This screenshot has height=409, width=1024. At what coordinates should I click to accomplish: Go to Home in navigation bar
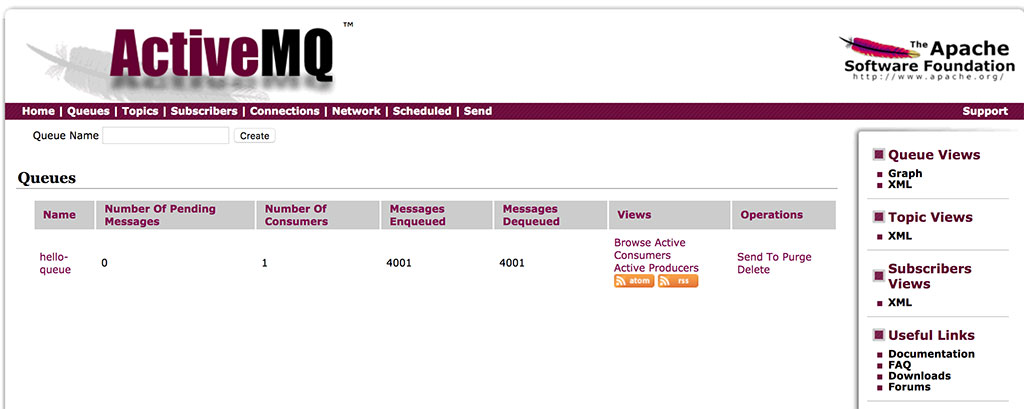pyautogui.click(x=38, y=111)
